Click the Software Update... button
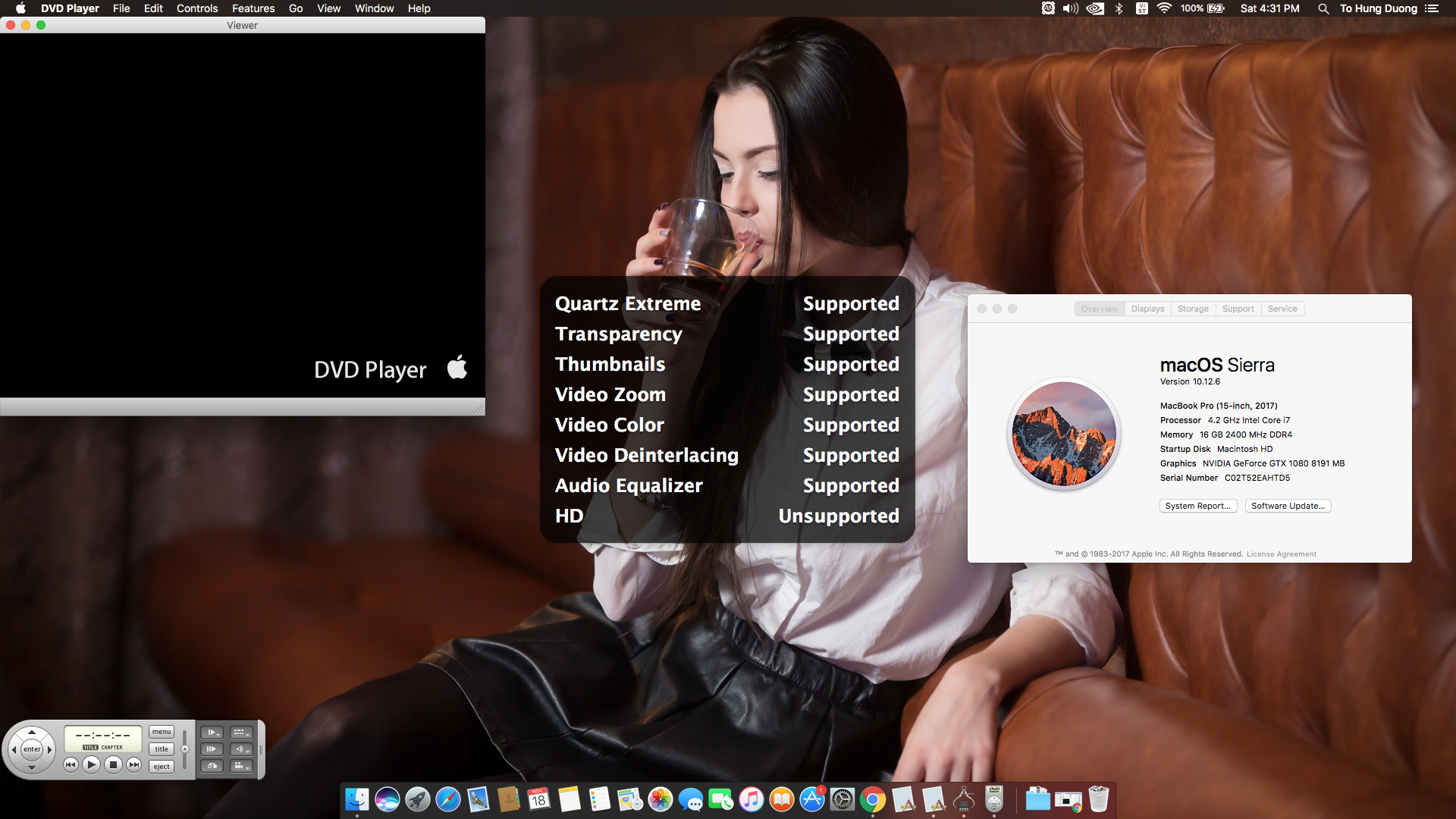The image size is (1456, 819). point(1288,506)
